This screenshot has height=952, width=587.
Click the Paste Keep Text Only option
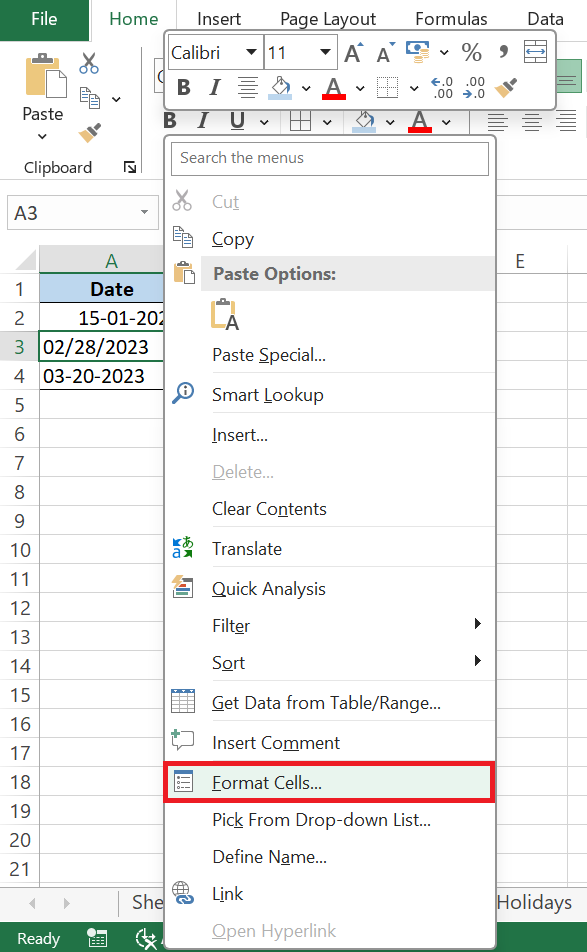tap(224, 314)
